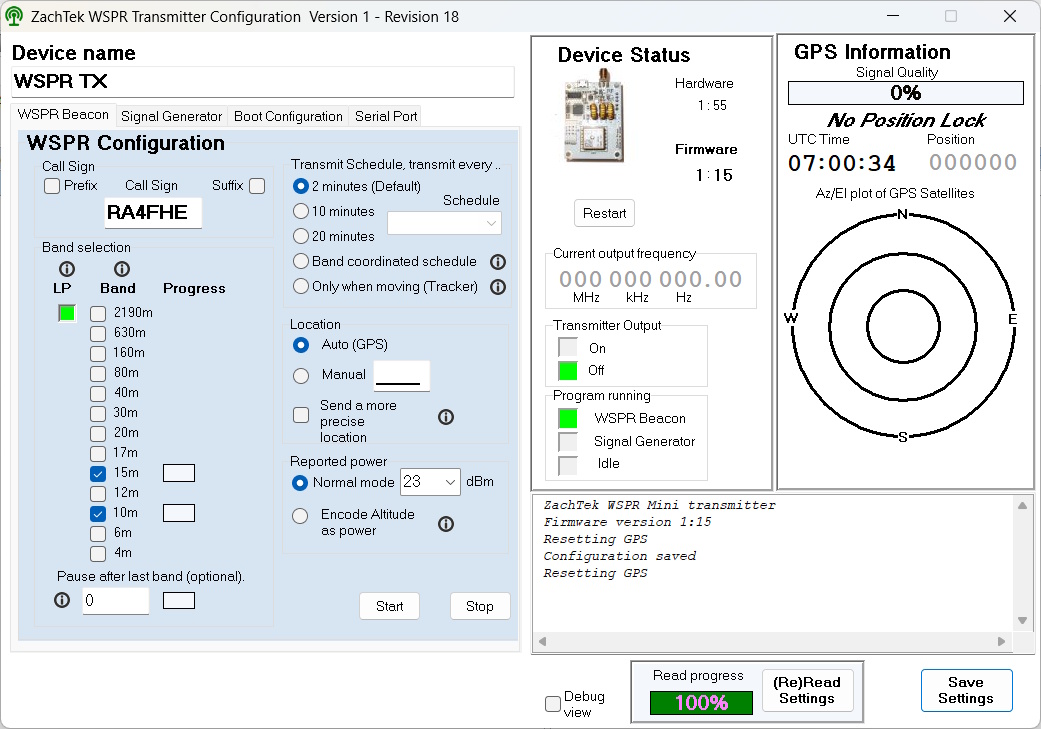
Task: Click info icon above LP column
Action: pos(67,269)
